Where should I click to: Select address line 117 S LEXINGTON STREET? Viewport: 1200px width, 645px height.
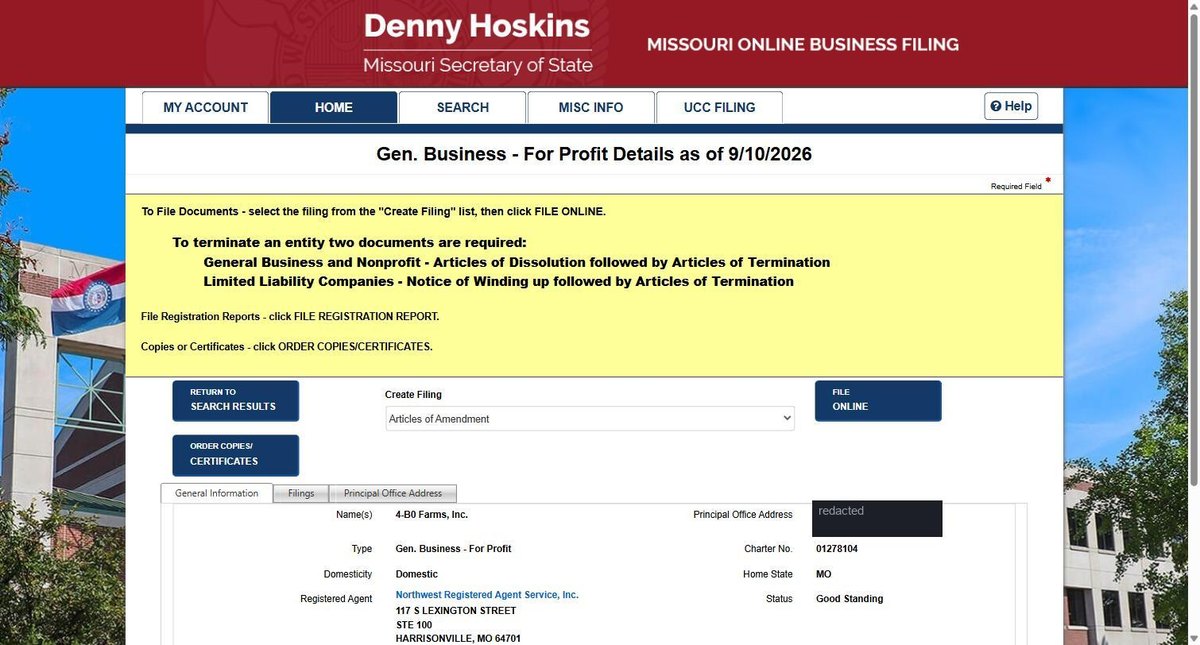tap(456, 611)
